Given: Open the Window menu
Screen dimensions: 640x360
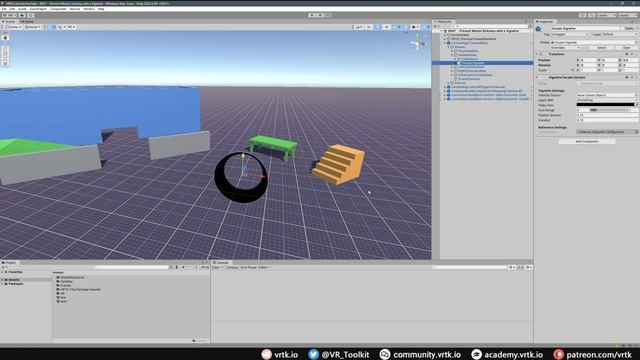Looking at the screenshot, I should click(x=89, y=9).
